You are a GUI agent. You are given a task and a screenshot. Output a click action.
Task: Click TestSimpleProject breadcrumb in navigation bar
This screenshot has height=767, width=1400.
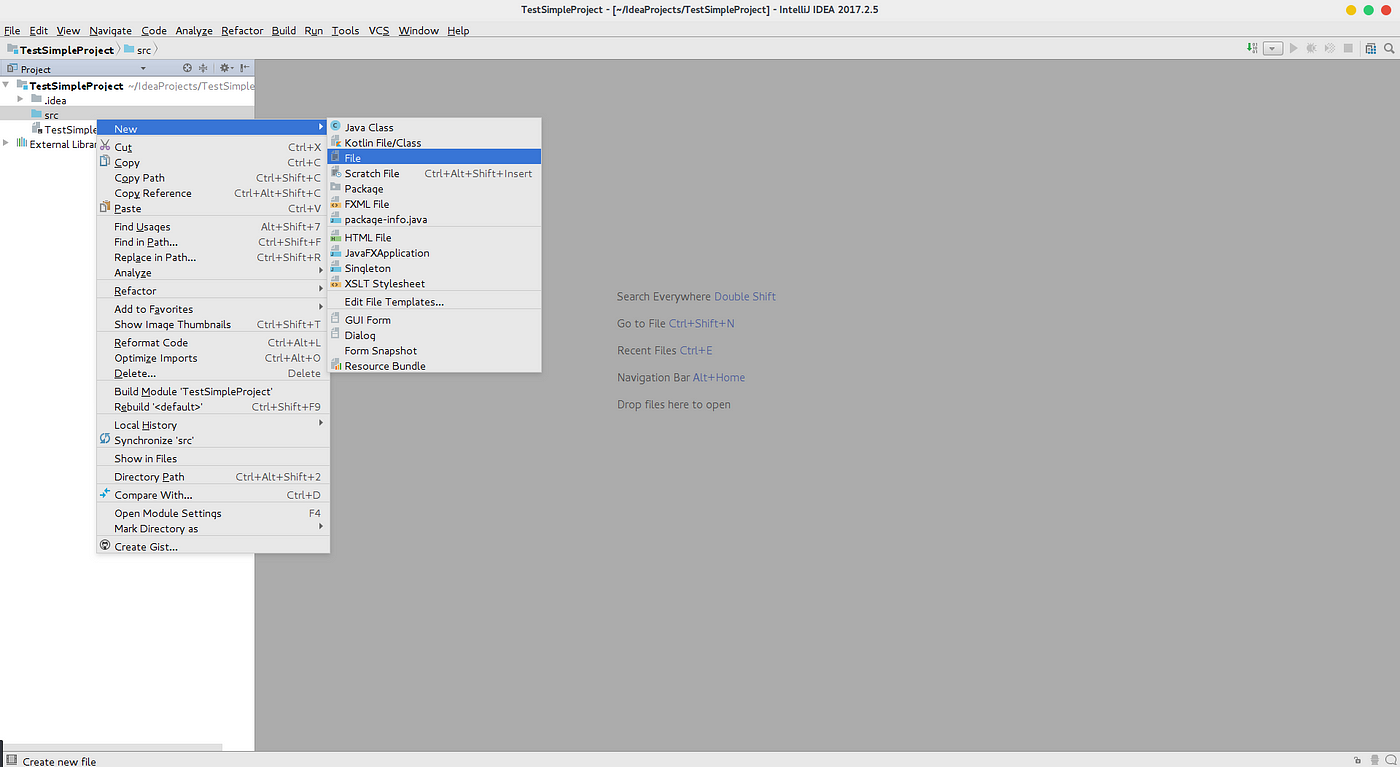tap(59, 49)
